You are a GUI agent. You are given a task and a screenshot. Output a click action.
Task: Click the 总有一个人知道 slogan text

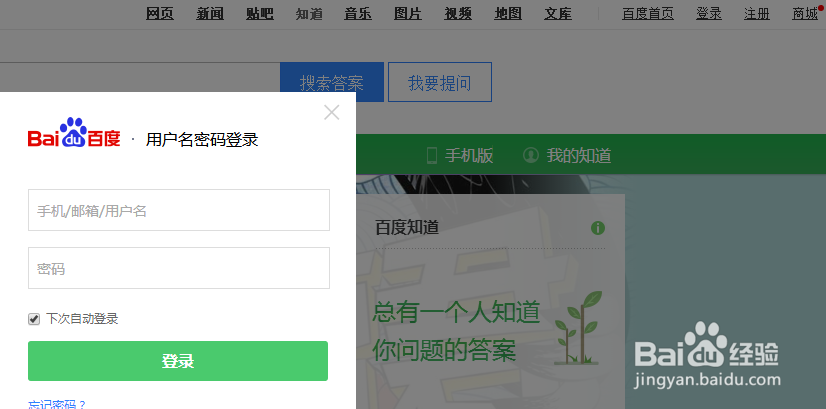click(x=456, y=312)
